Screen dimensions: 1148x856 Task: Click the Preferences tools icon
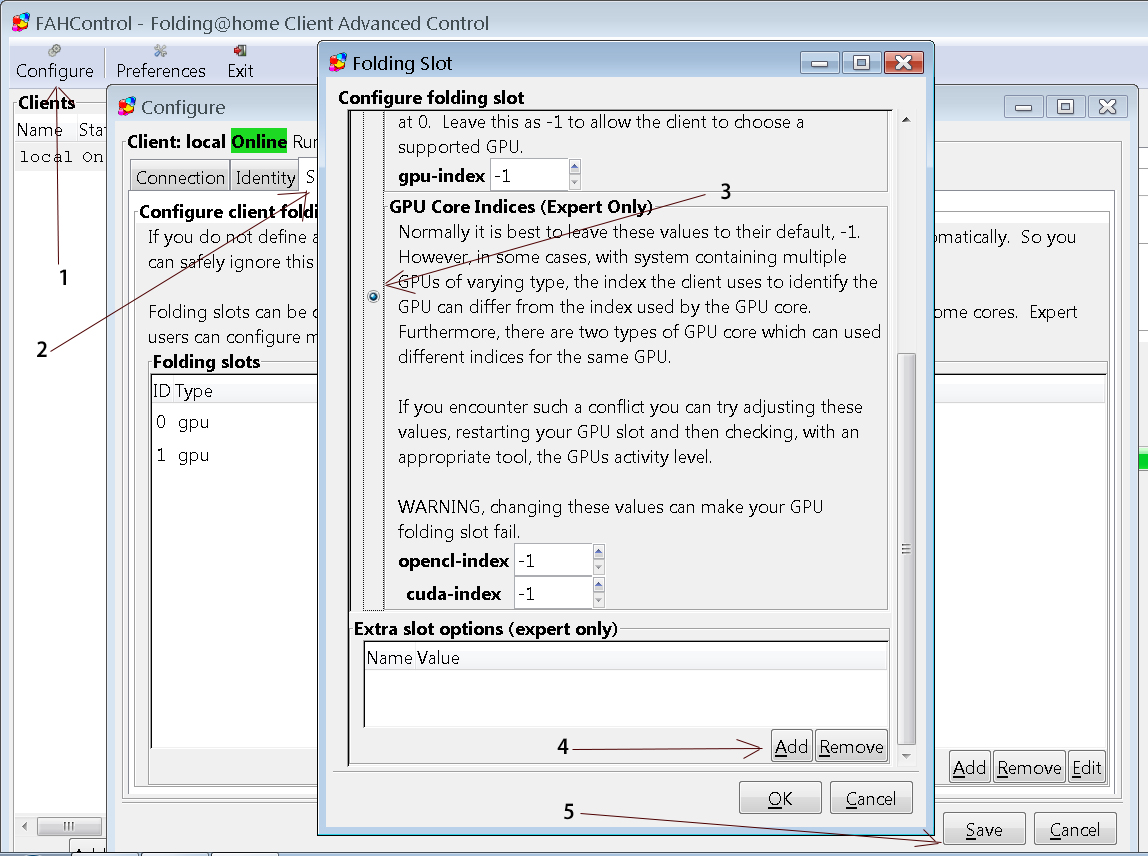click(160, 51)
